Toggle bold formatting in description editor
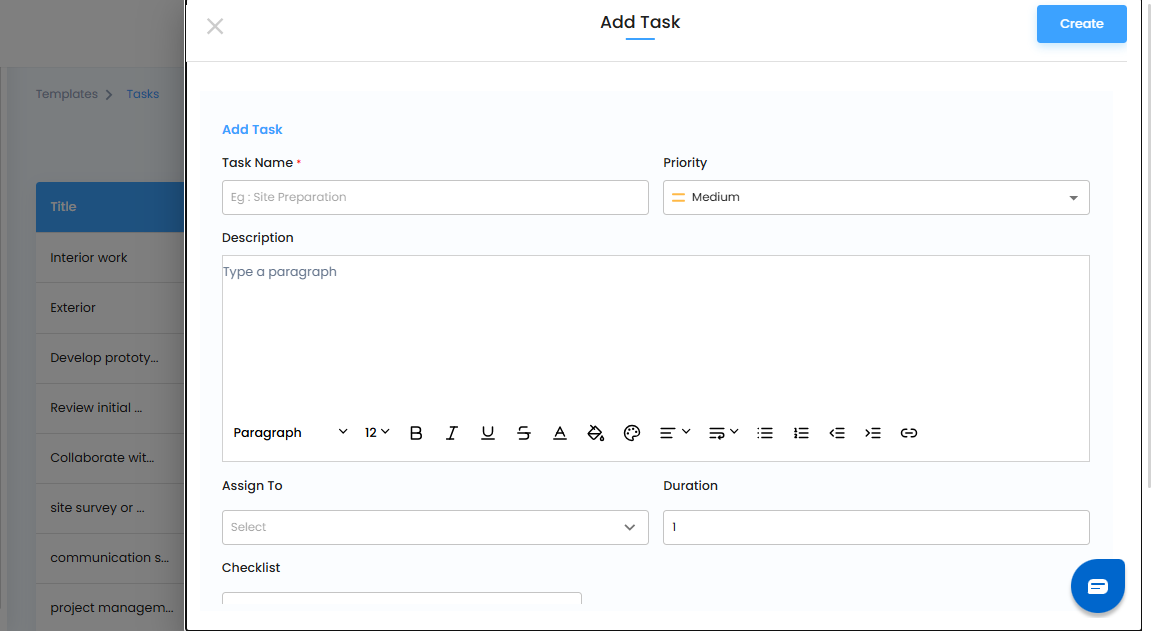The height and width of the screenshot is (631, 1156). pyautogui.click(x=416, y=433)
